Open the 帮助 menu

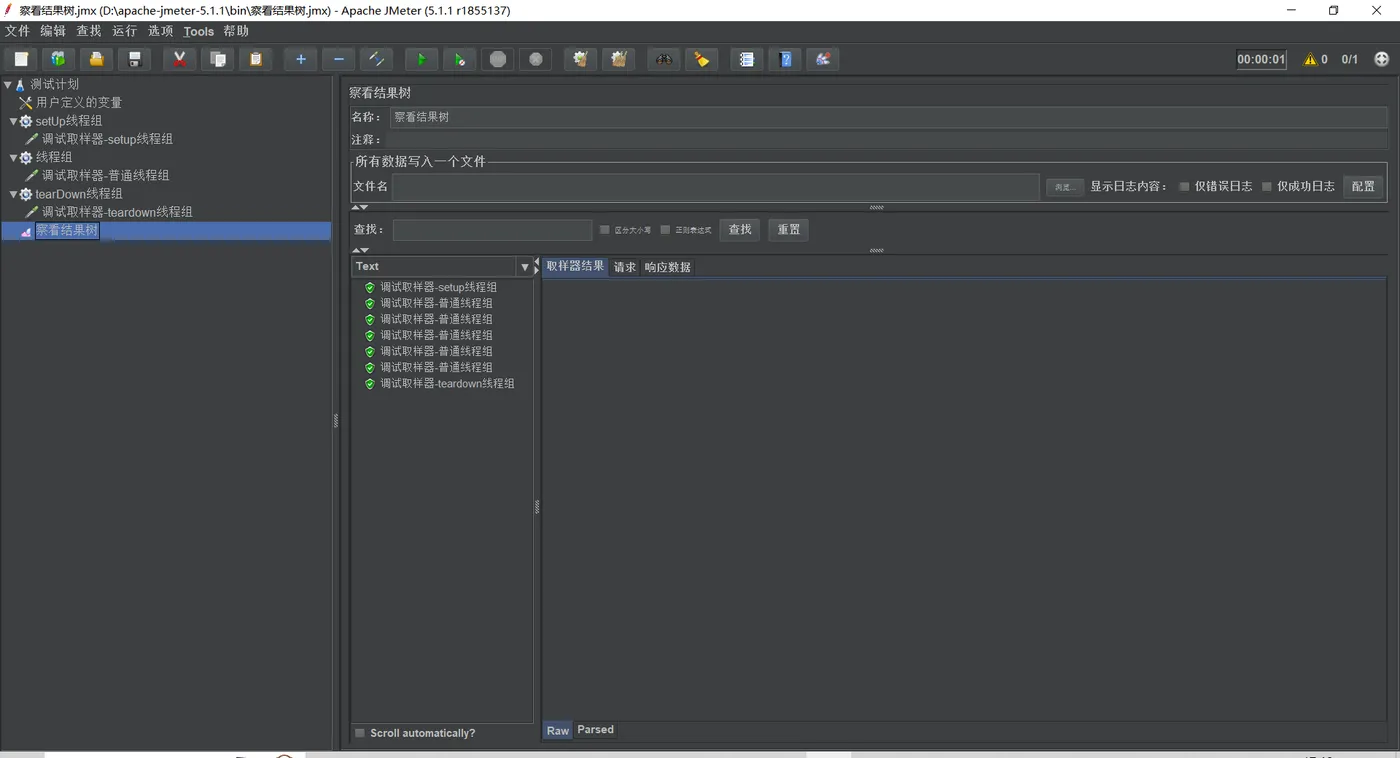[x=236, y=31]
